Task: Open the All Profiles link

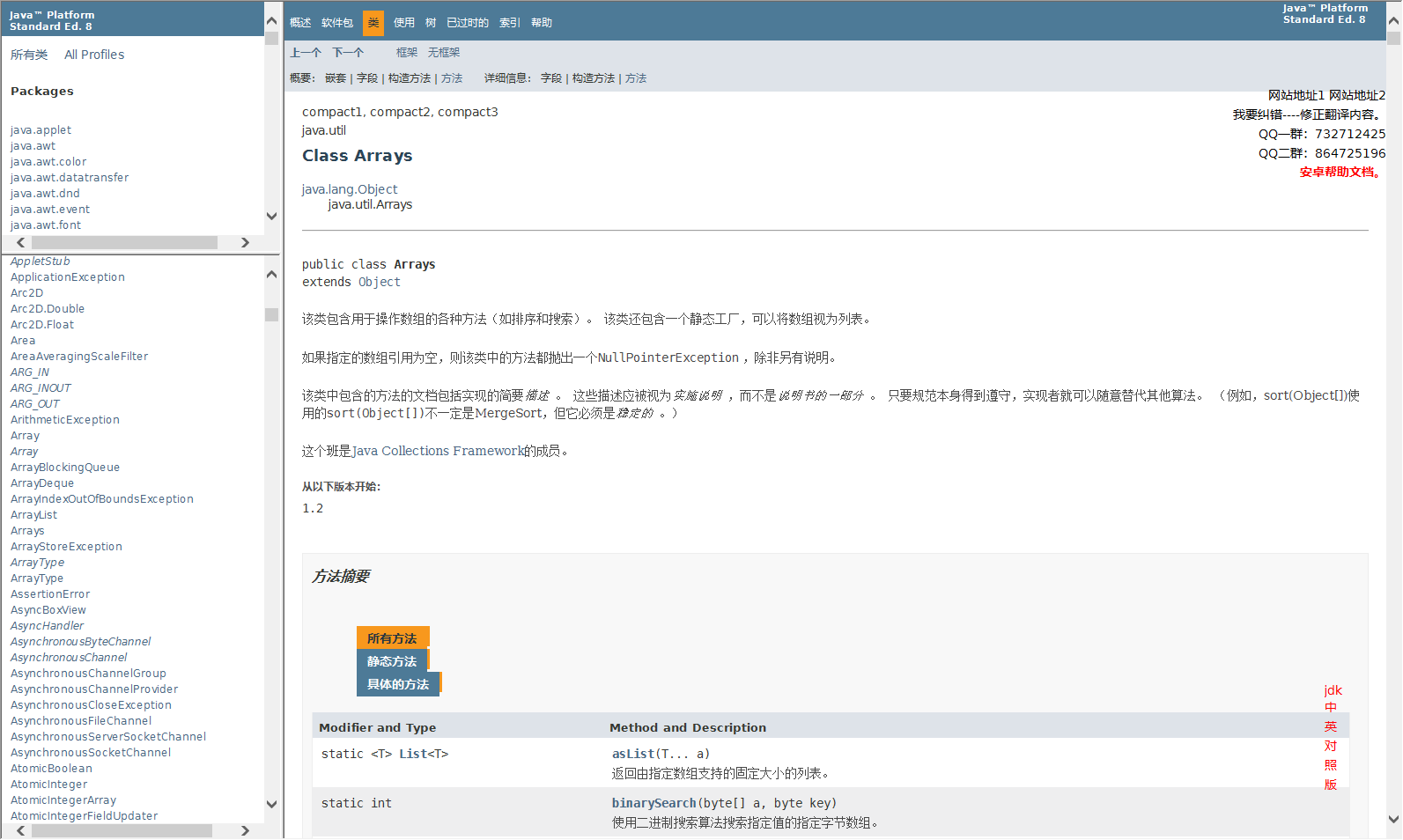Action: 94,55
